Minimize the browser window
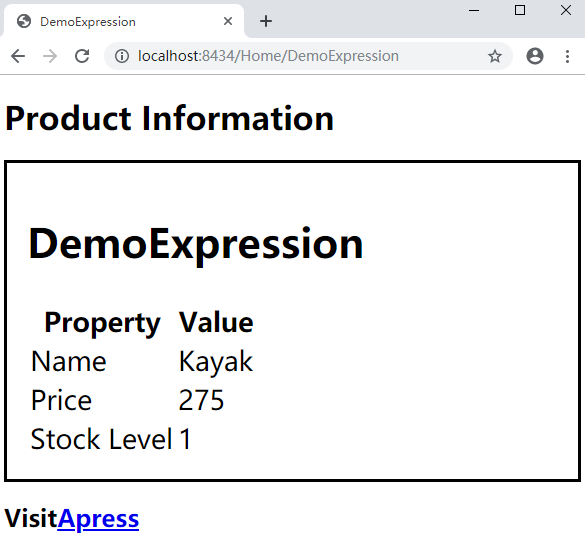Screen dimensions: 585x546 474,10
